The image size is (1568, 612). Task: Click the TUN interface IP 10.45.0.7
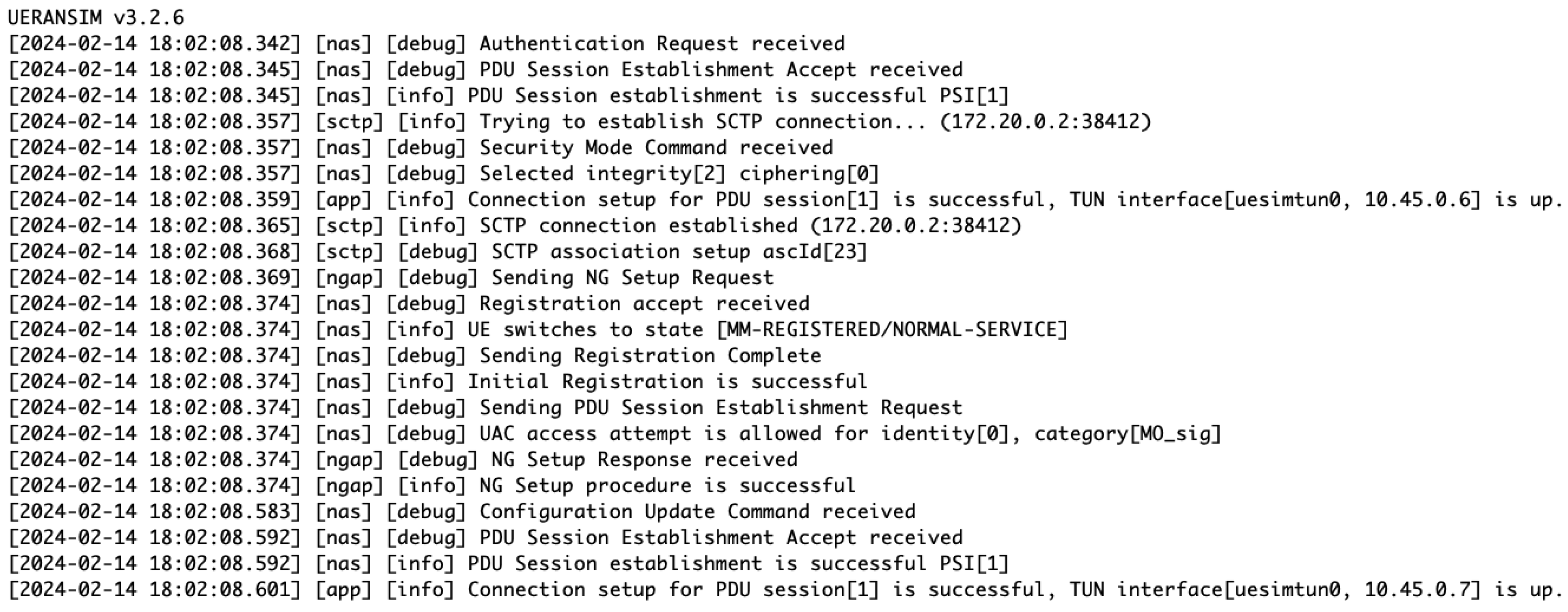1422,590
